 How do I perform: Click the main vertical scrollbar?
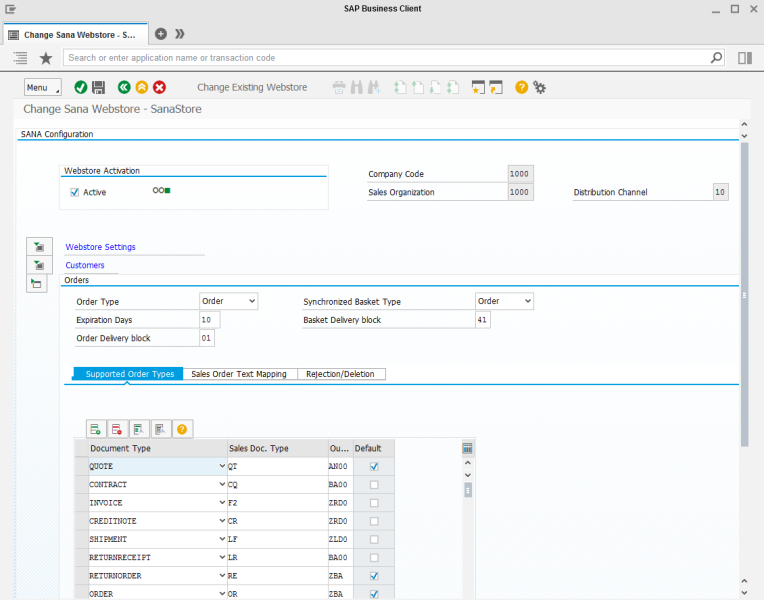(744, 295)
